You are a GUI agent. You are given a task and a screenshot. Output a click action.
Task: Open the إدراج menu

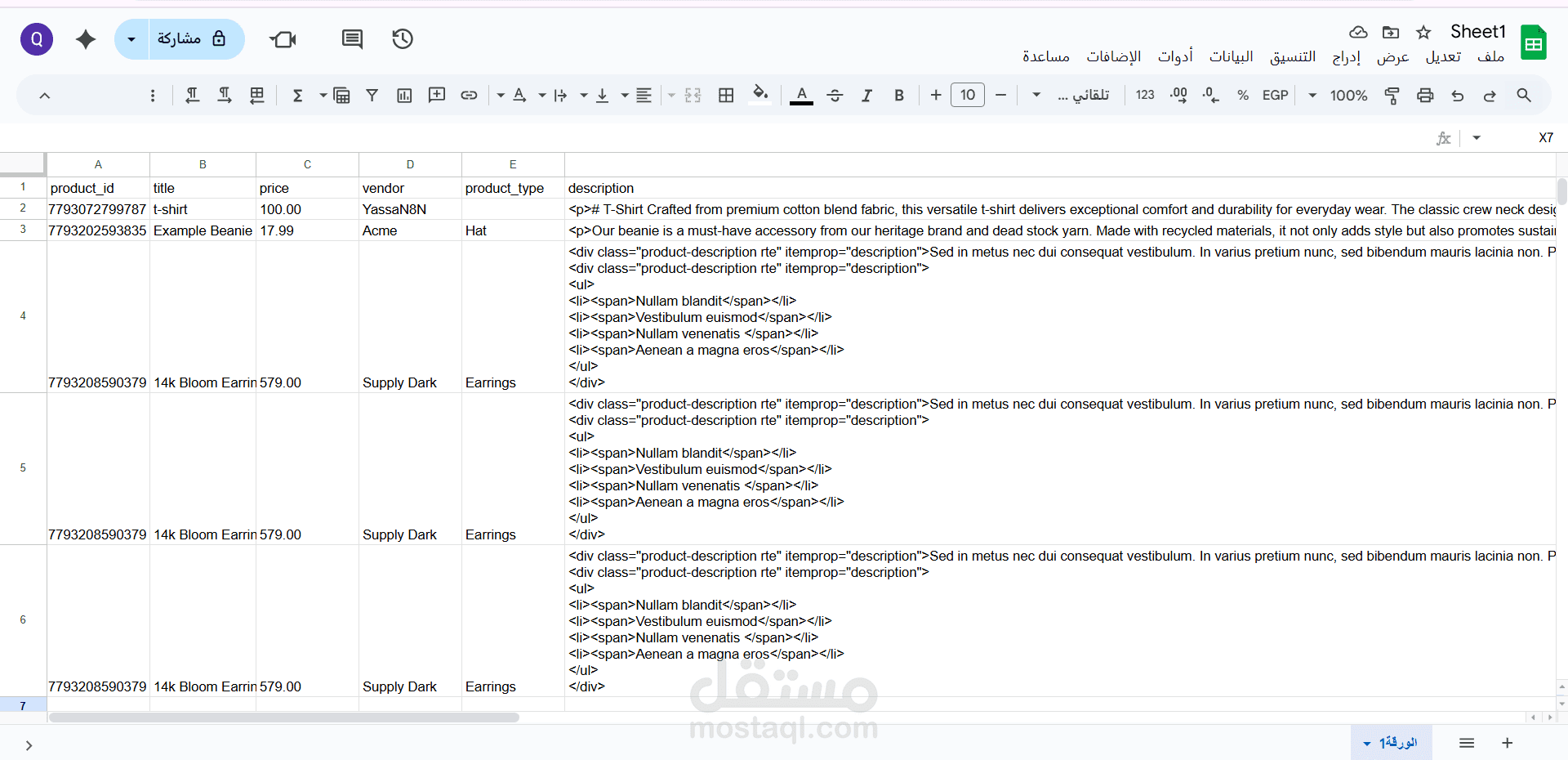click(1347, 56)
